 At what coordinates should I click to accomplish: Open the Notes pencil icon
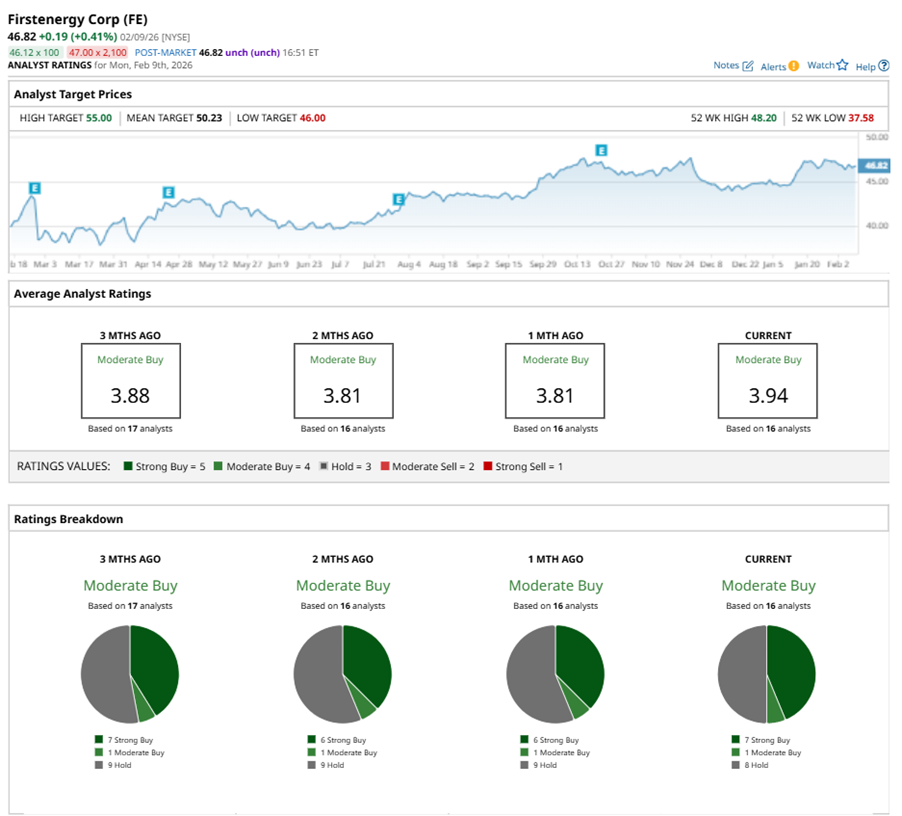(748, 66)
